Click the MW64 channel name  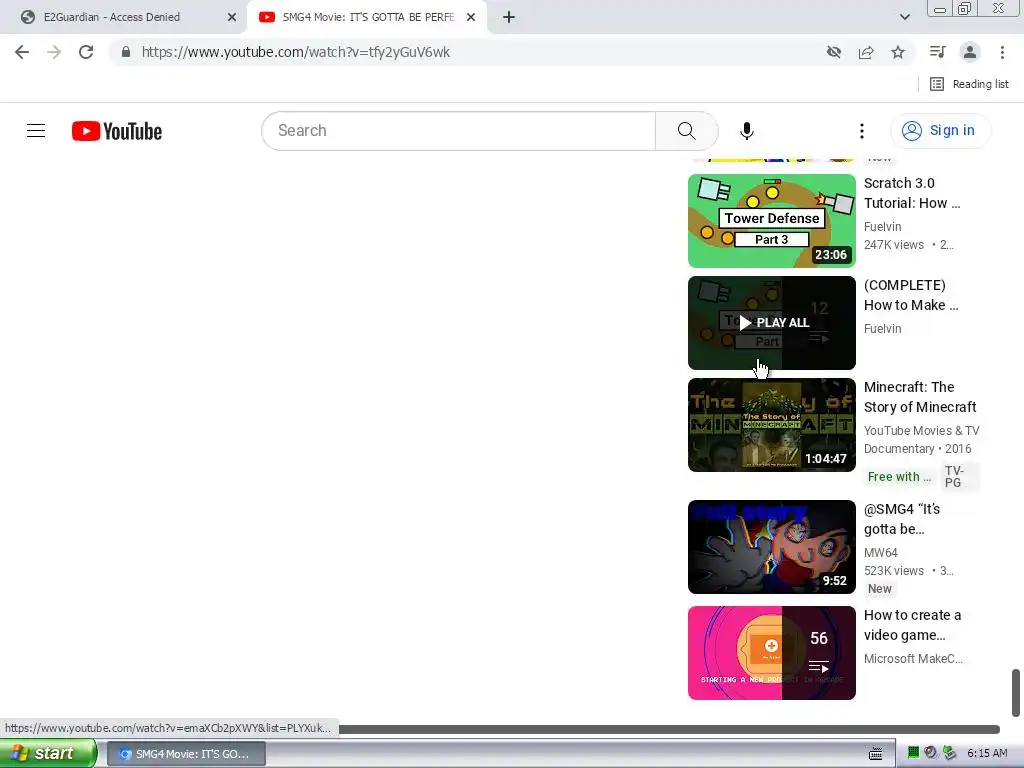pos(880,552)
